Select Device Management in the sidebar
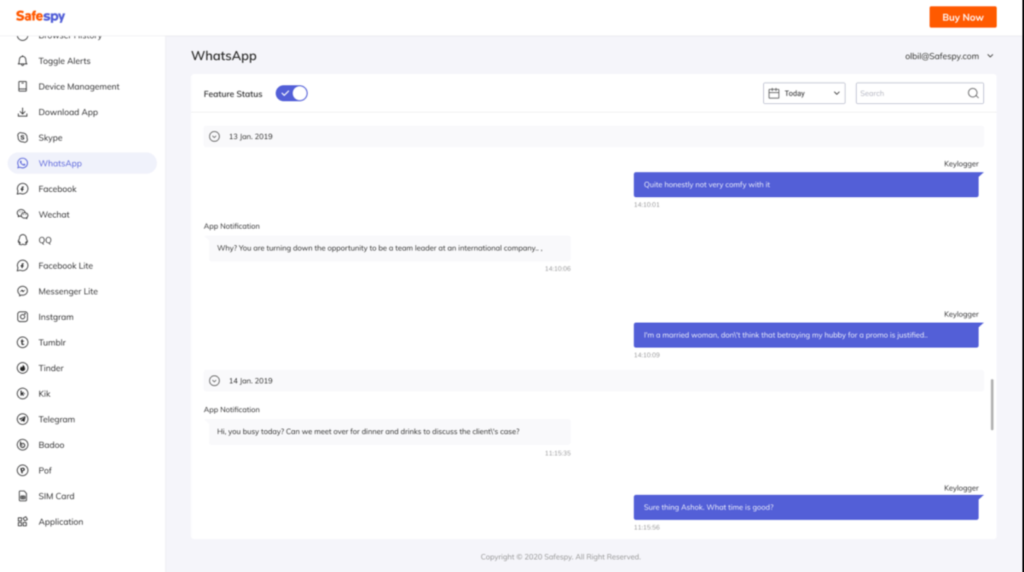 click(78, 87)
